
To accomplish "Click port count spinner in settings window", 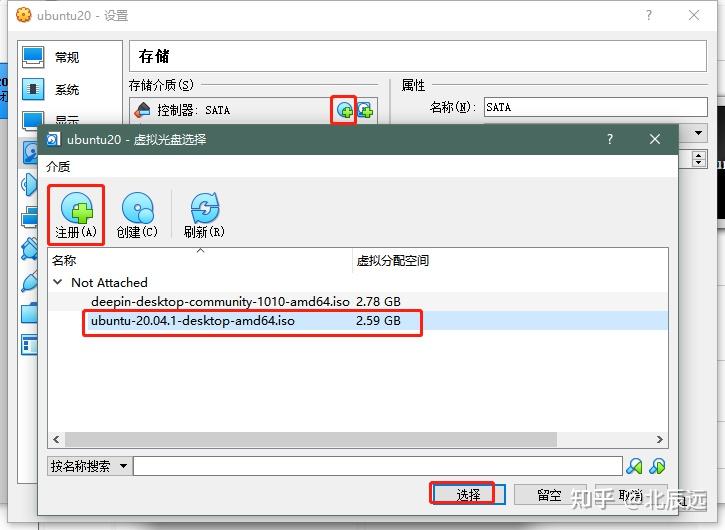I will click(x=699, y=159).
